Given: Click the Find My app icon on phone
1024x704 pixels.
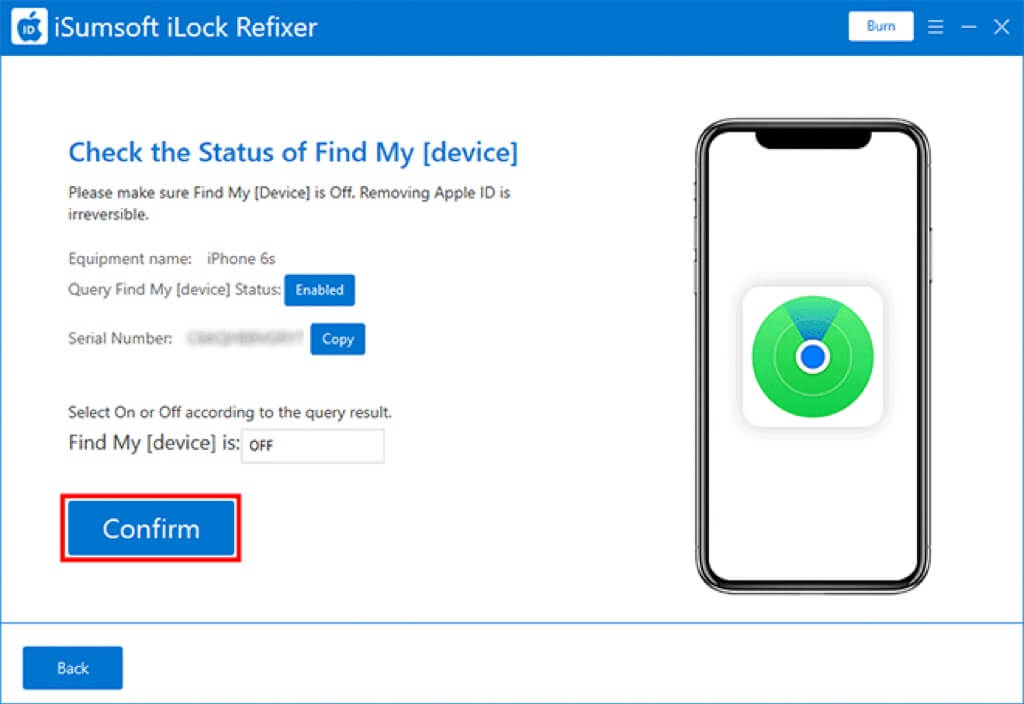Looking at the screenshot, I should pyautogui.click(x=812, y=357).
